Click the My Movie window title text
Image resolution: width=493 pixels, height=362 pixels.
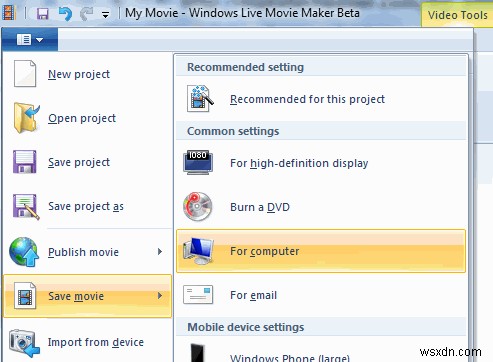pos(242,13)
